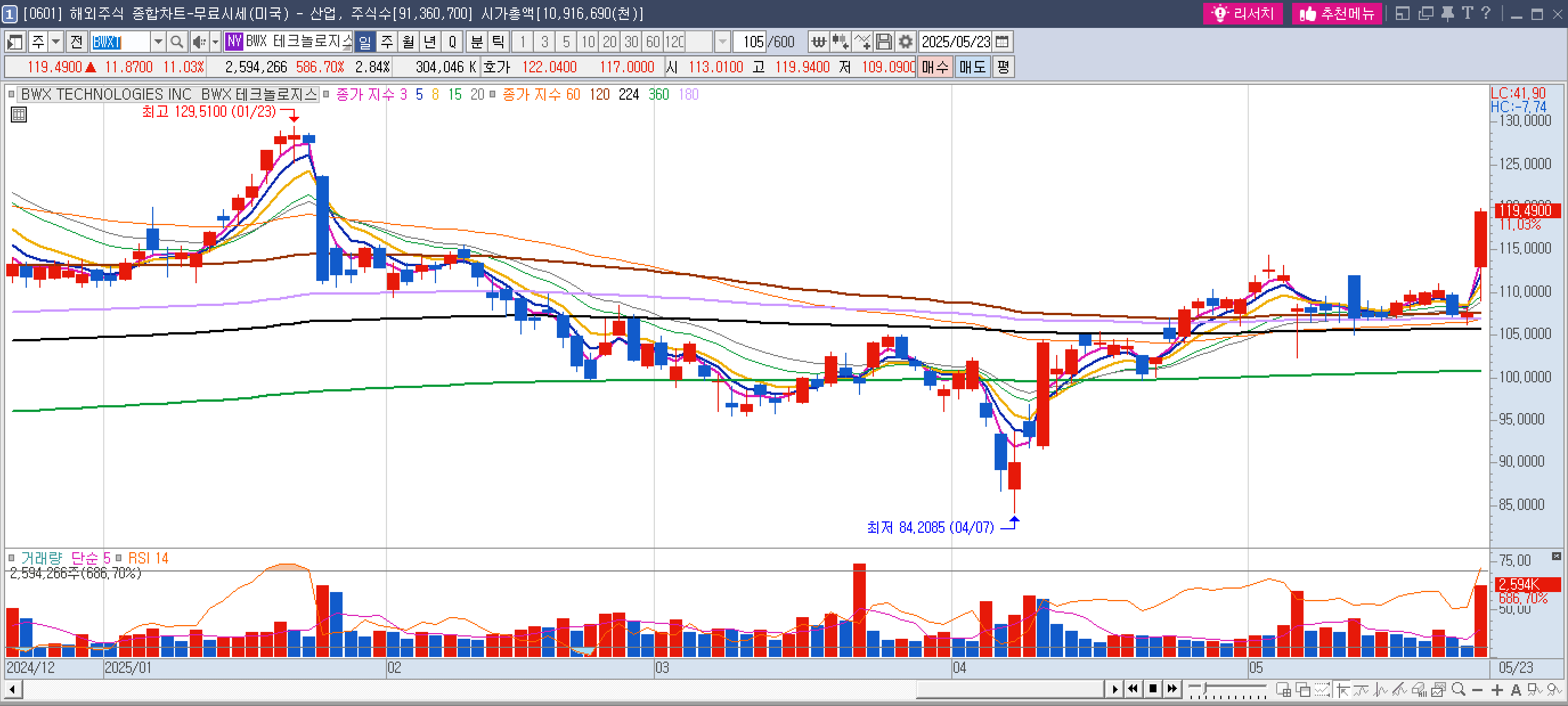Expand the BWXT ticker code dropdown
This screenshot has height=706, width=1568.
coord(158,42)
